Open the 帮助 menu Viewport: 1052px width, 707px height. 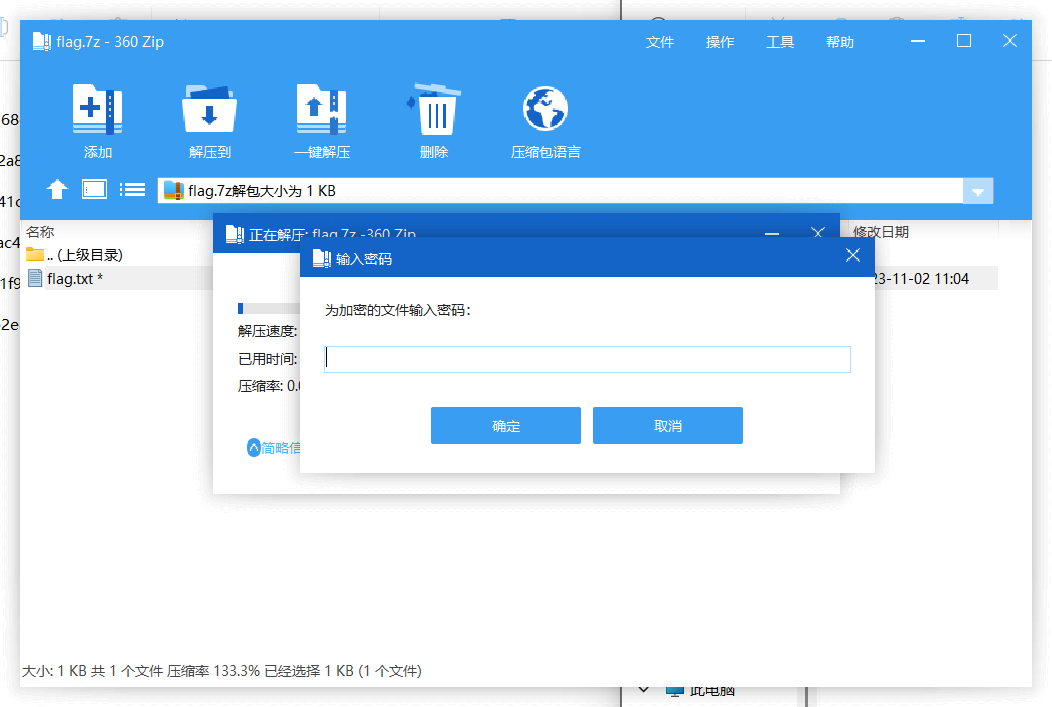pyautogui.click(x=840, y=42)
